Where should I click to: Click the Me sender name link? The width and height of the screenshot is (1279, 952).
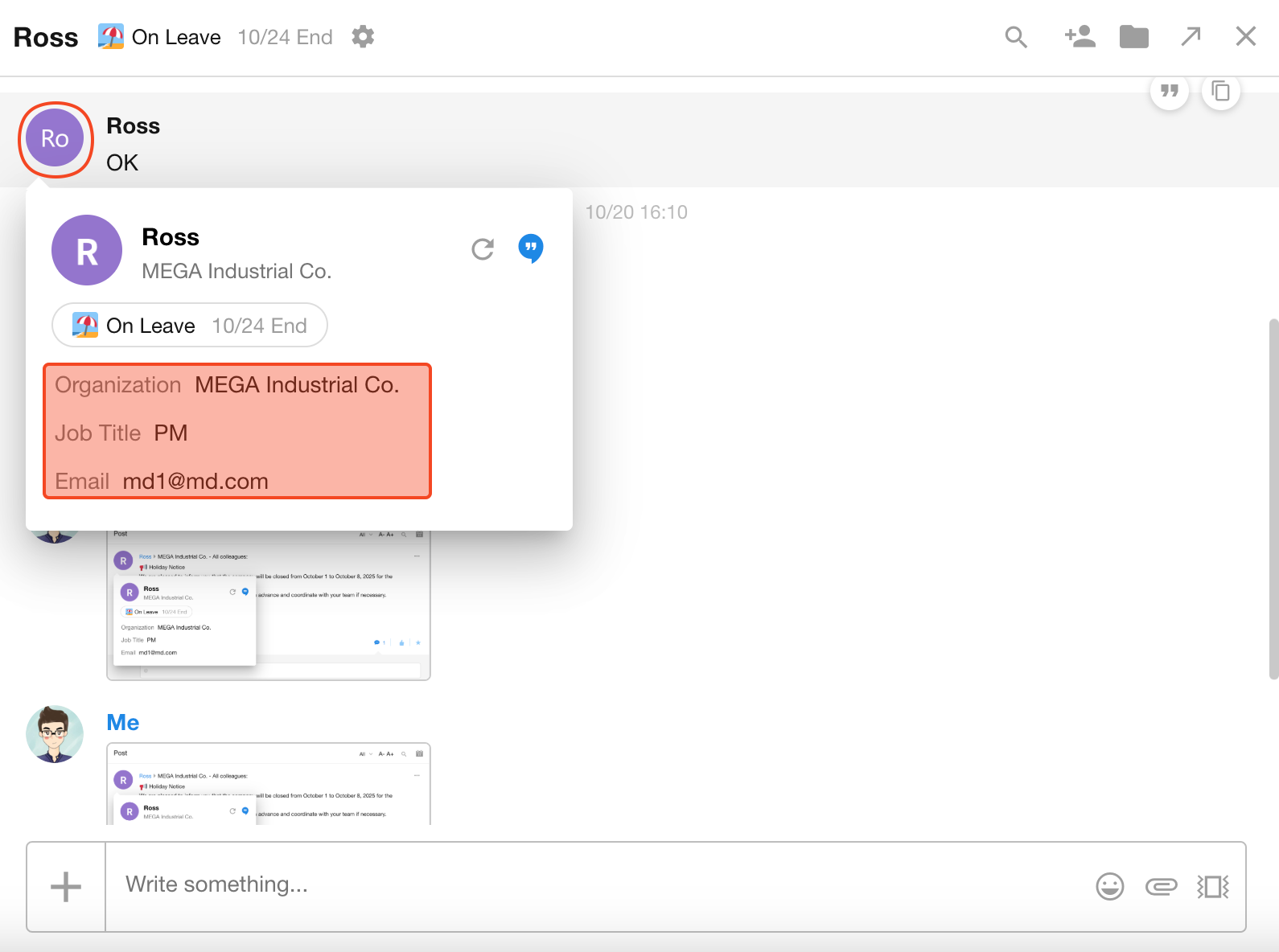pos(123,723)
